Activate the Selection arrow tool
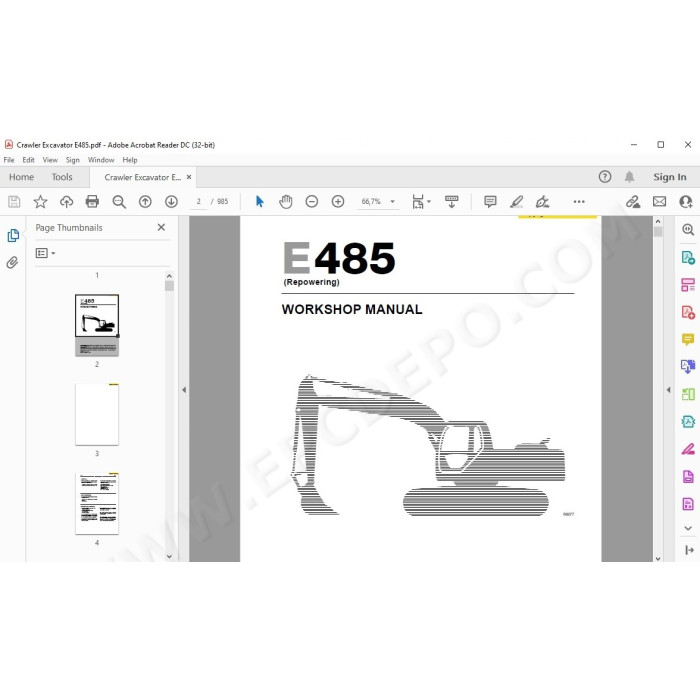 [x=259, y=202]
